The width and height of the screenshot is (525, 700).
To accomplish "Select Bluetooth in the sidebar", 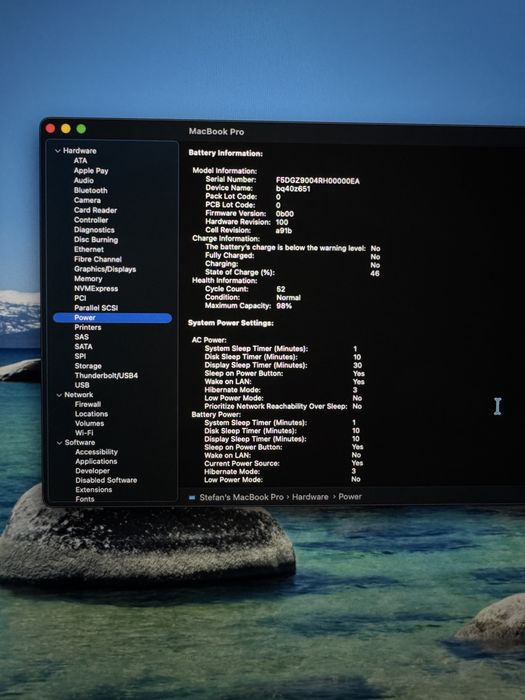I will click(x=91, y=190).
